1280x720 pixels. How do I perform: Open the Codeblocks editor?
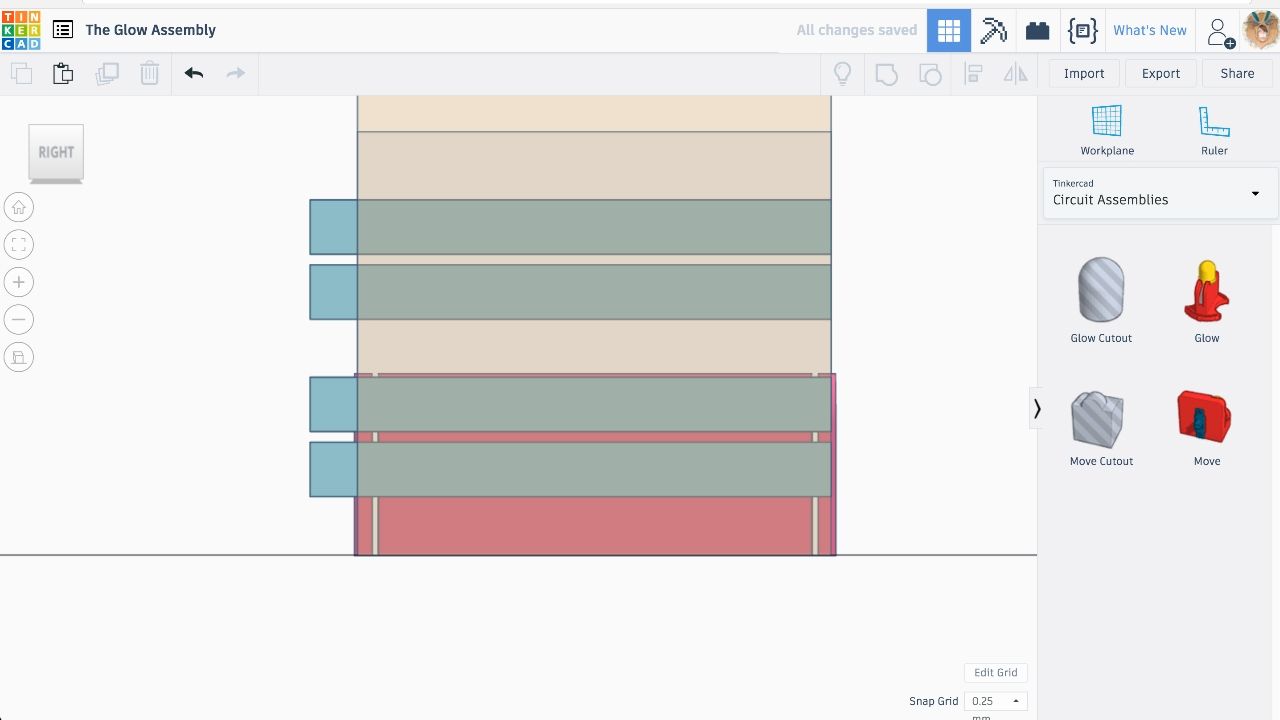click(1082, 30)
